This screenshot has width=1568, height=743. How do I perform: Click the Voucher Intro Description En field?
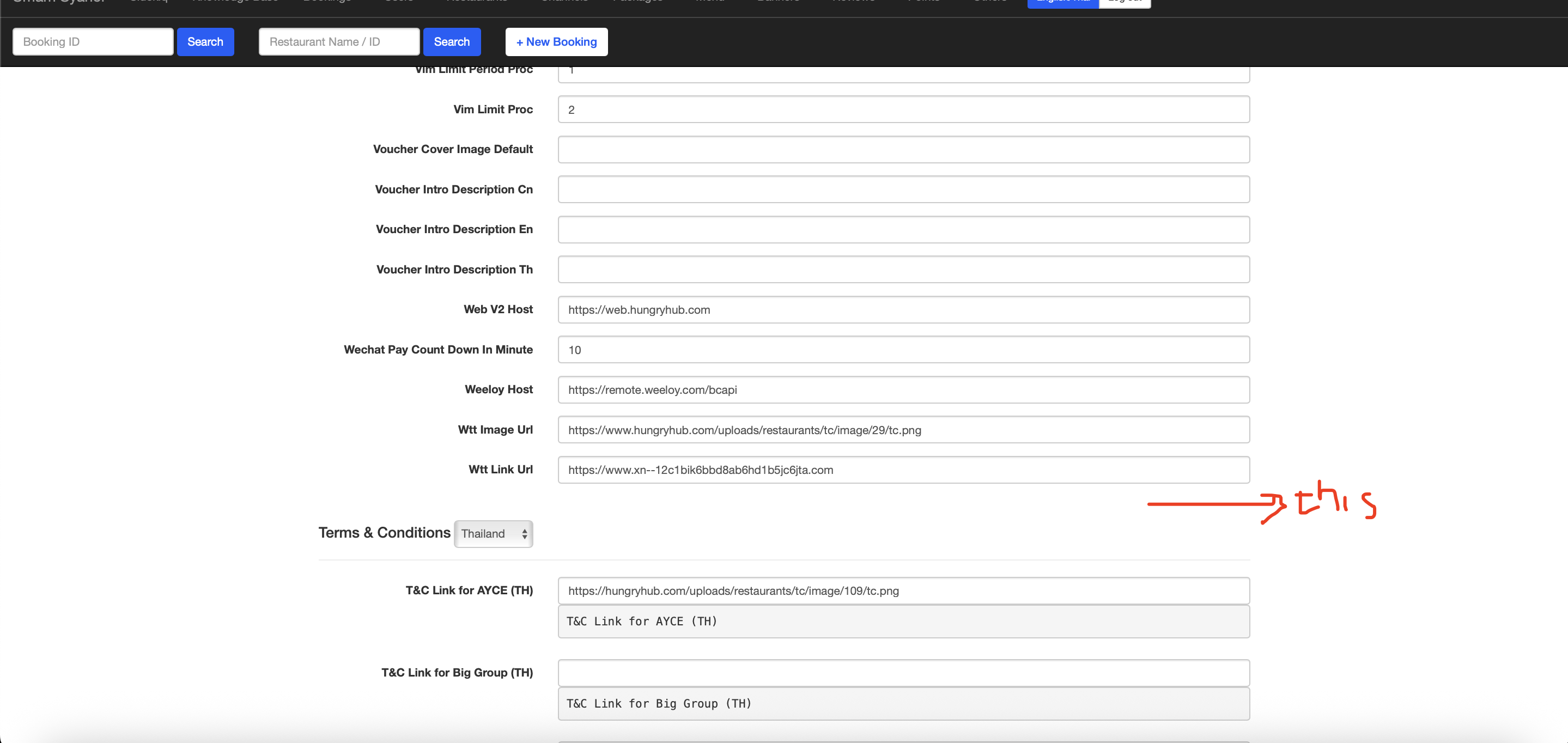coord(903,229)
